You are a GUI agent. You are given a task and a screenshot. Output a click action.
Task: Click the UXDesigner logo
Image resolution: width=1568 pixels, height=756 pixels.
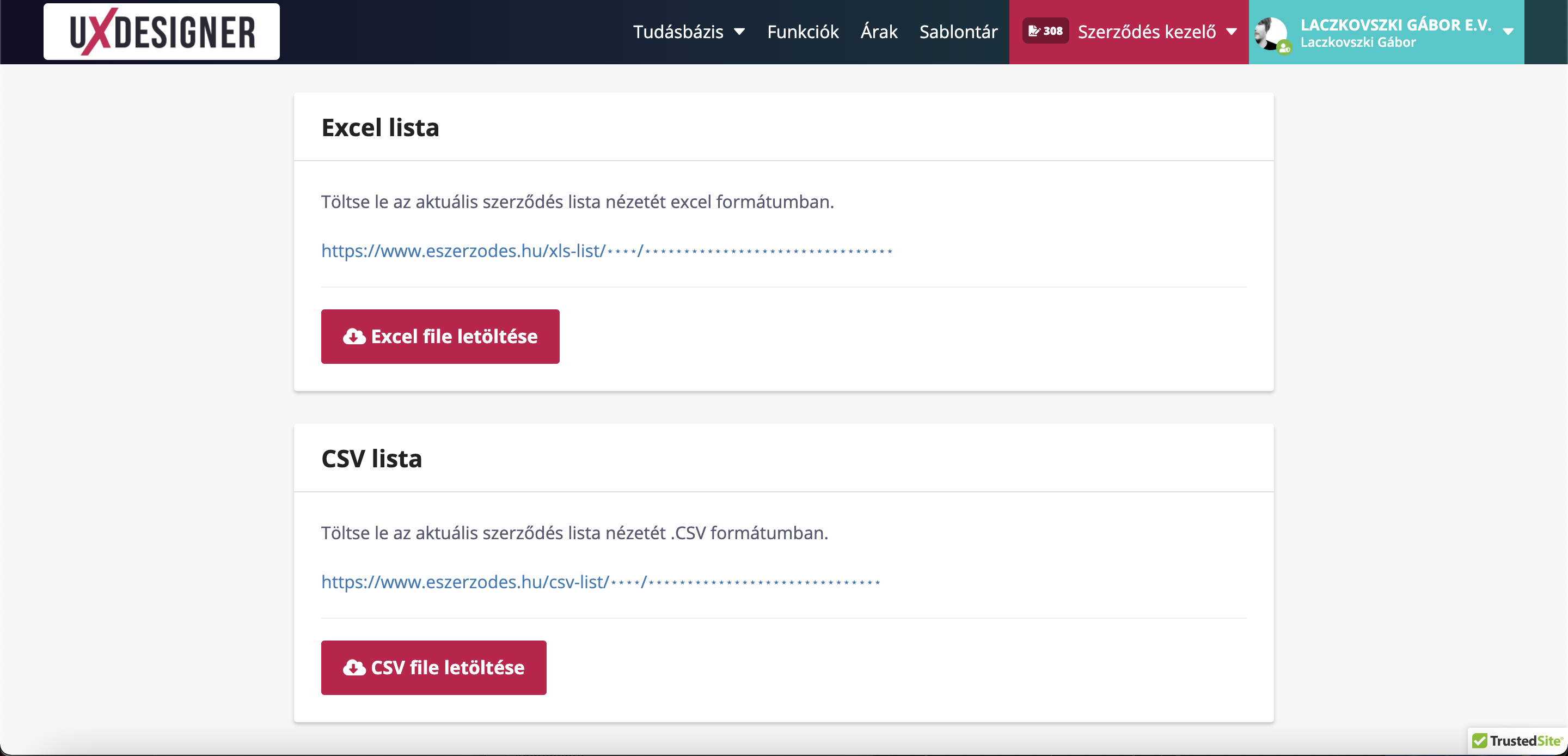161,32
